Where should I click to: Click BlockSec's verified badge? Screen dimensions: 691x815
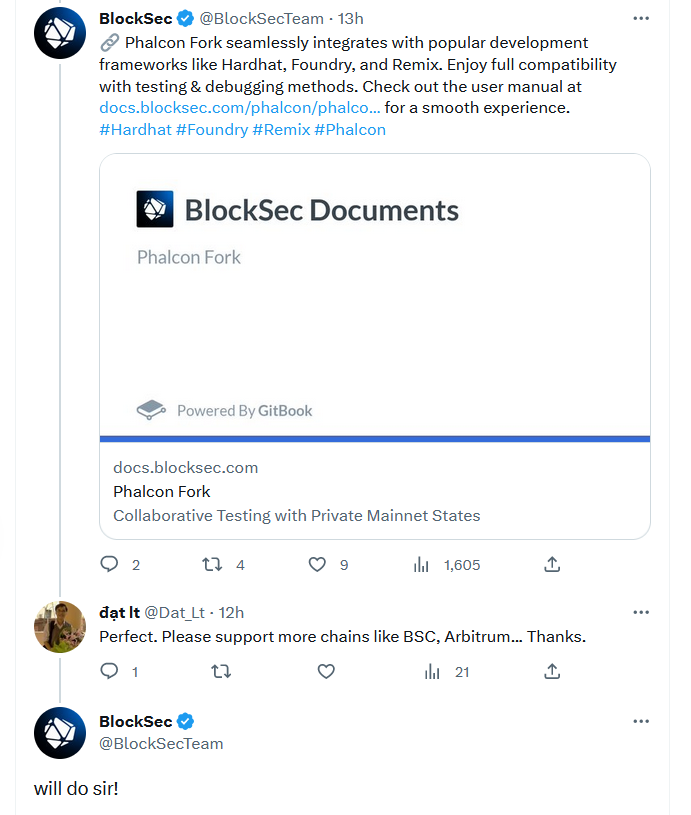click(185, 18)
